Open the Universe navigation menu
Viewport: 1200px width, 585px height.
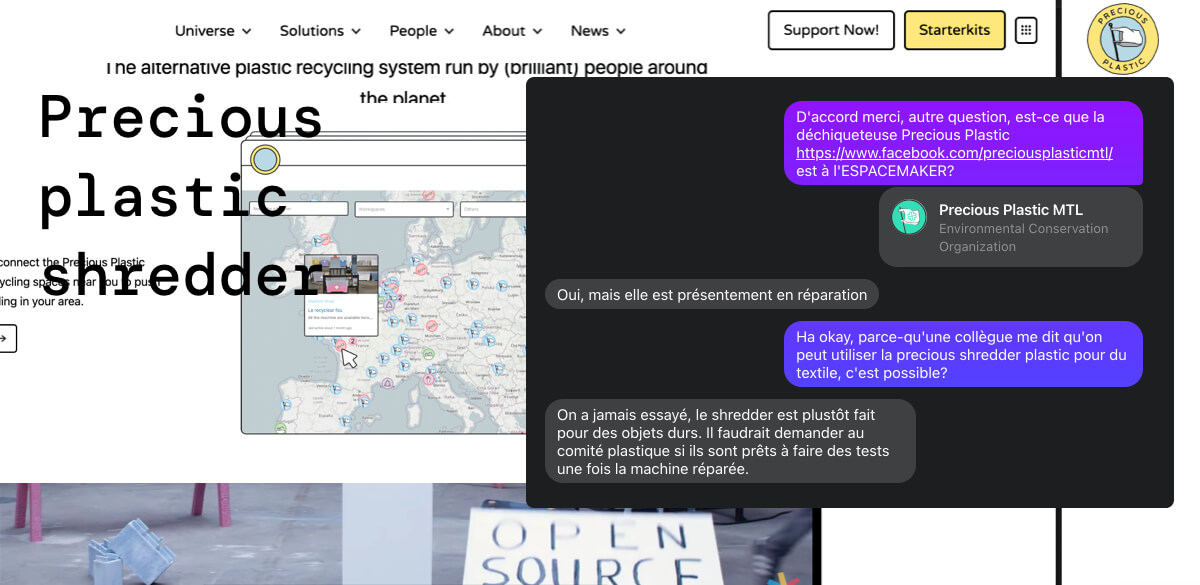pos(213,31)
